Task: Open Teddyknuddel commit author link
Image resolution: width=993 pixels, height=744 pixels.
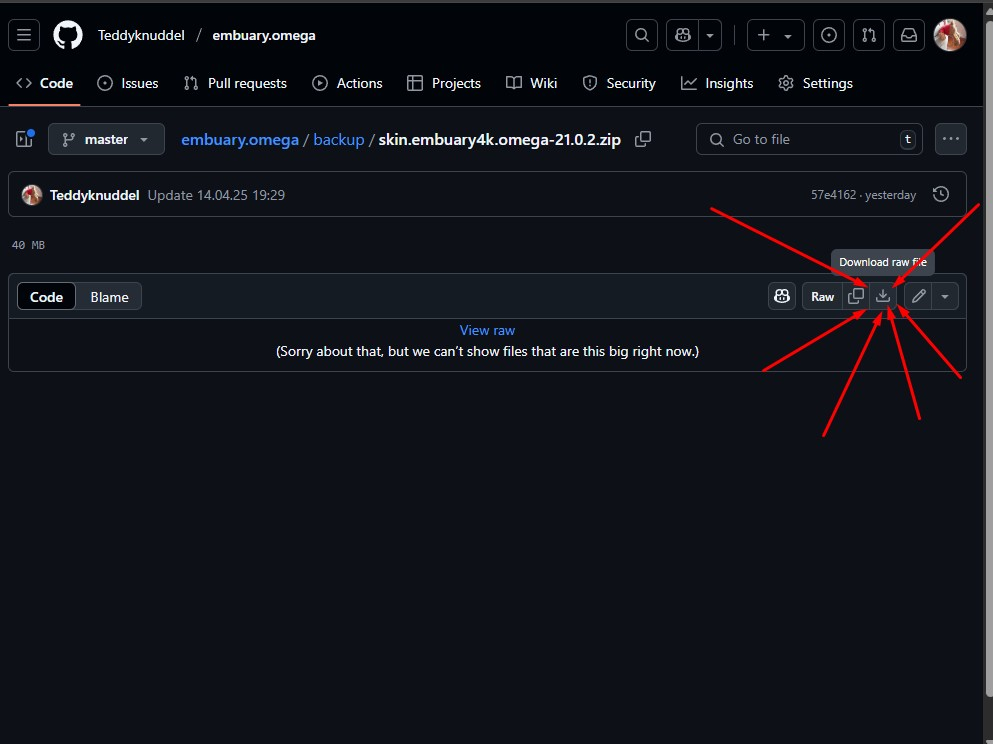Action: (x=94, y=195)
